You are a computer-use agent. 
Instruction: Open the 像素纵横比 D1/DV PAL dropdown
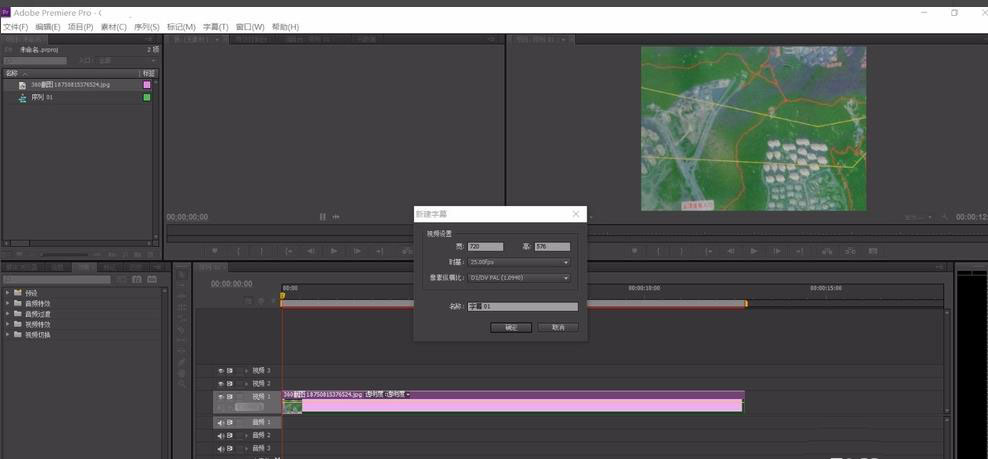click(x=519, y=277)
